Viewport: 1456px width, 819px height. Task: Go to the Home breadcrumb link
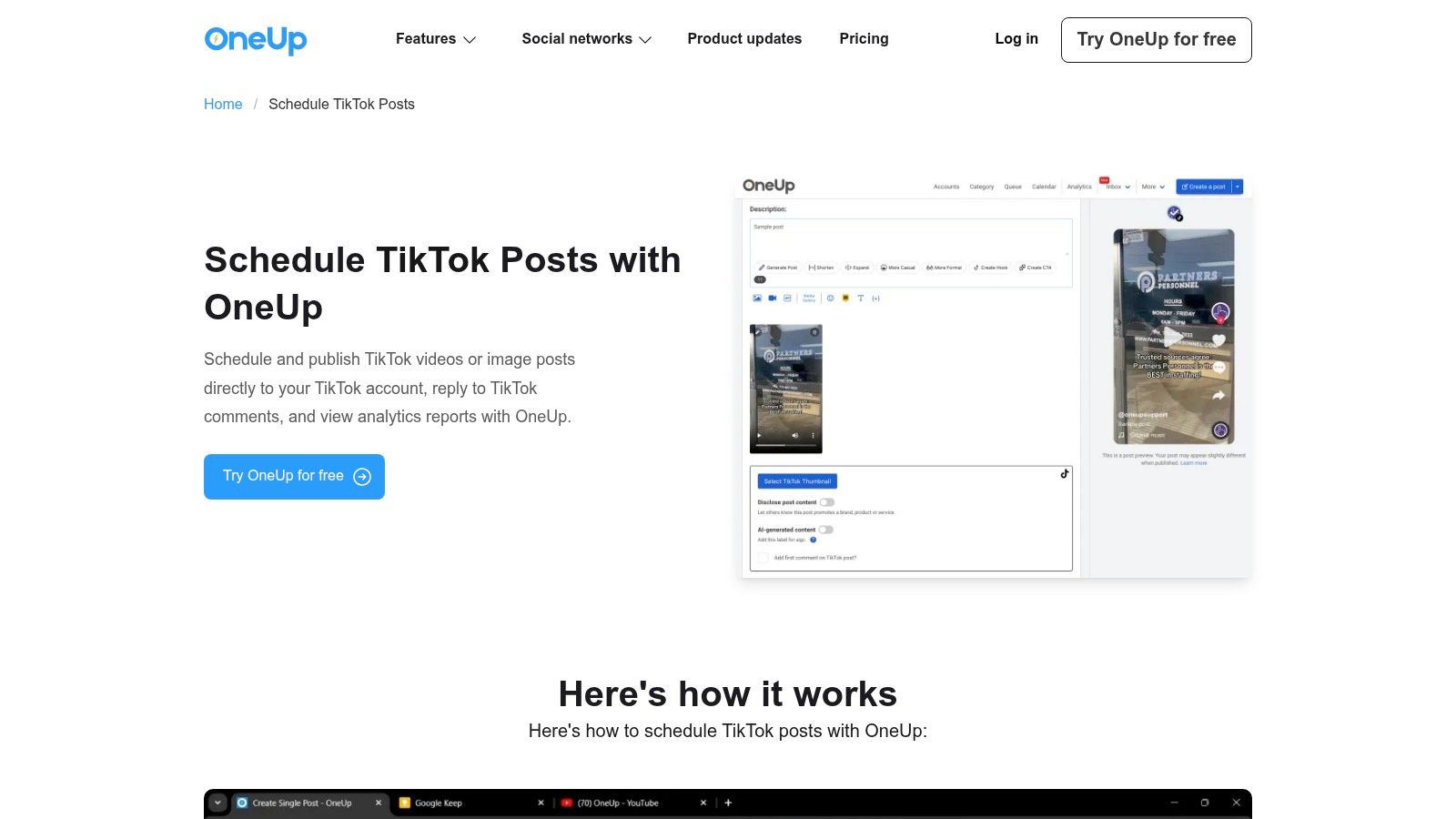click(x=223, y=104)
